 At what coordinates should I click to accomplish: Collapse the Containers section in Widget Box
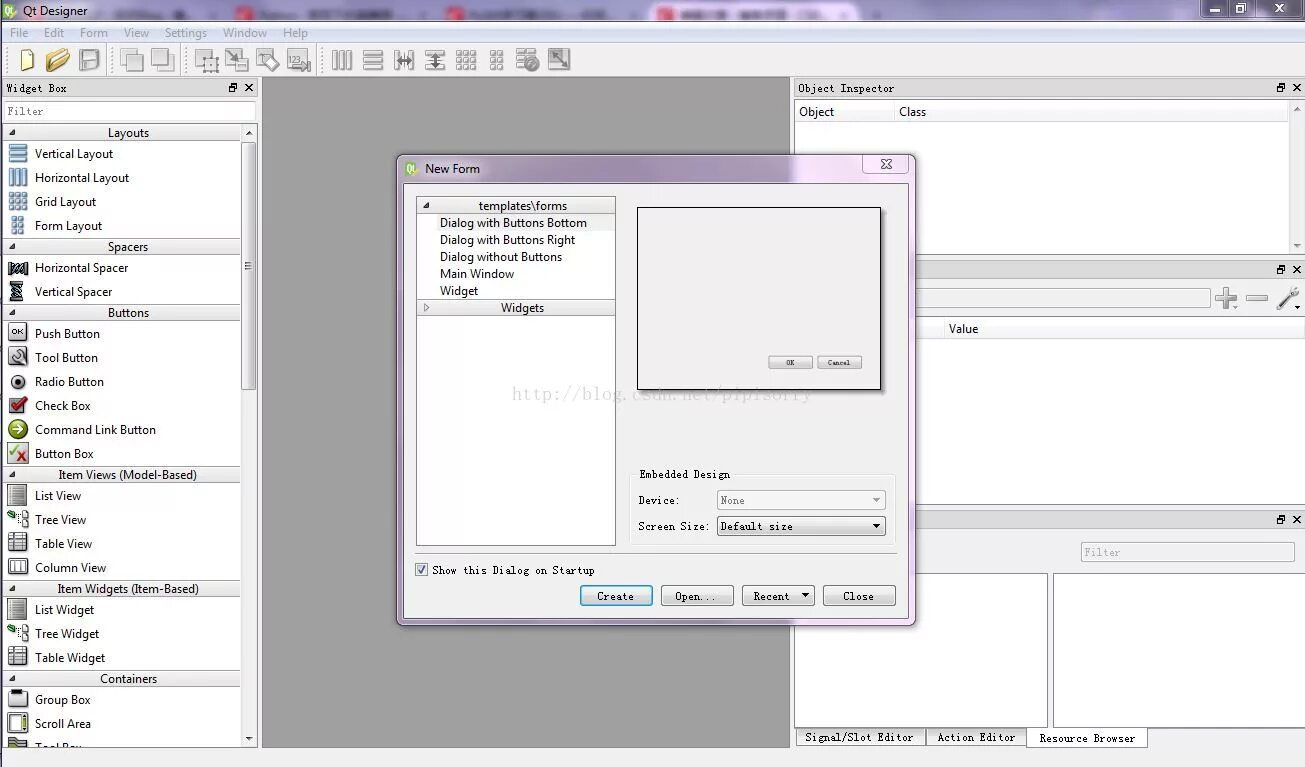(12, 679)
